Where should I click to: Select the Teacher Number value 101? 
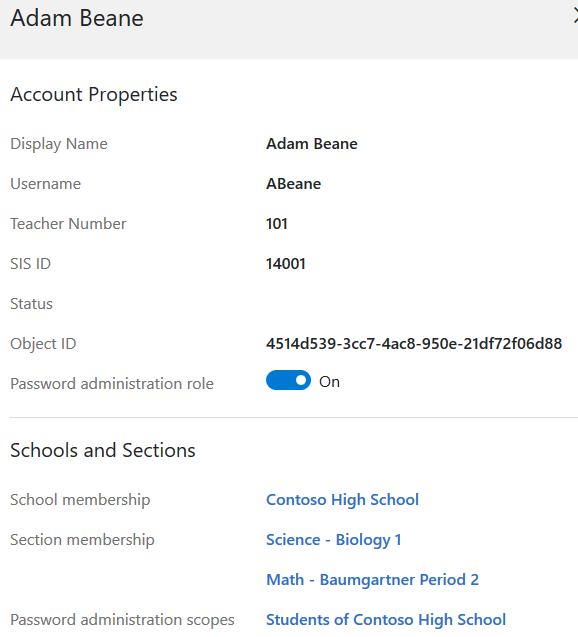(x=277, y=224)
